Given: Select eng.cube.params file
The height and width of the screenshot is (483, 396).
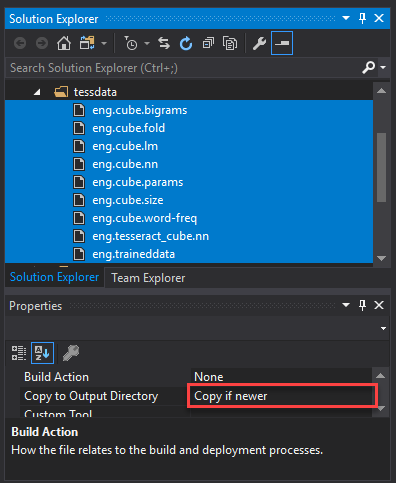Looking at the screenshot, I should (x=138, y=182).
